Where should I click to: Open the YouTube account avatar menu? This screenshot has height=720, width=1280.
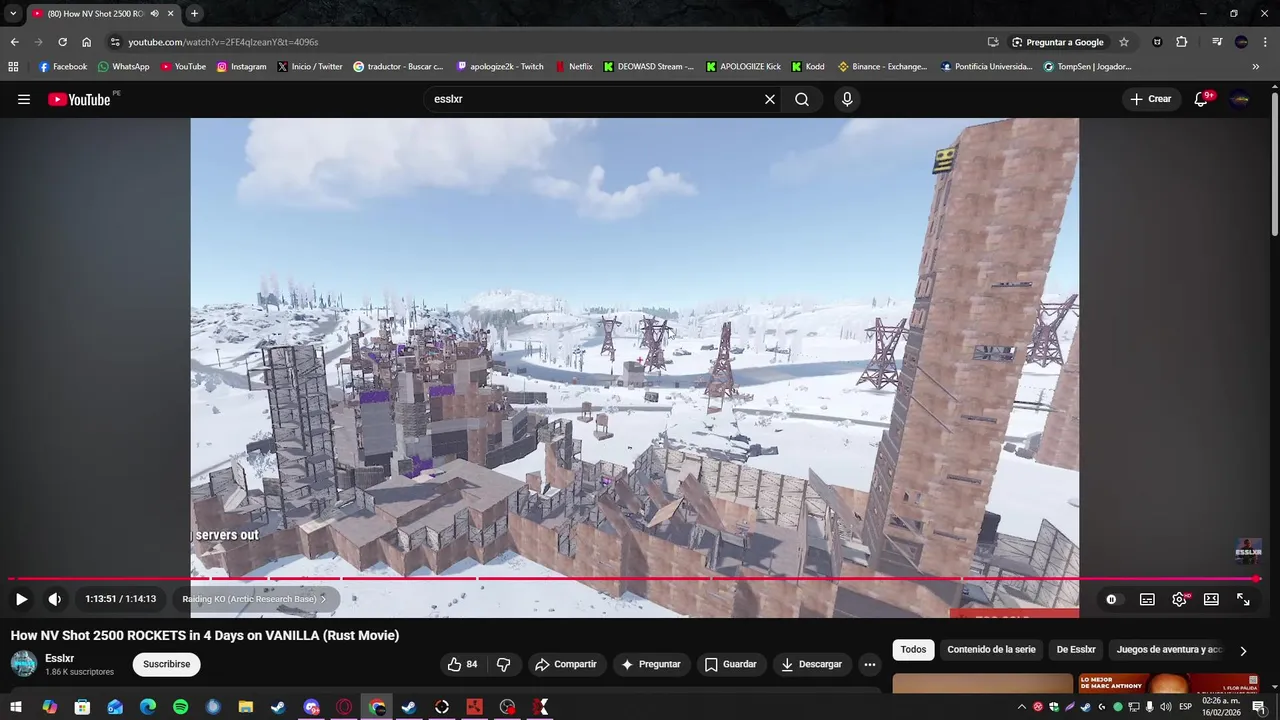click(1240, 99)
